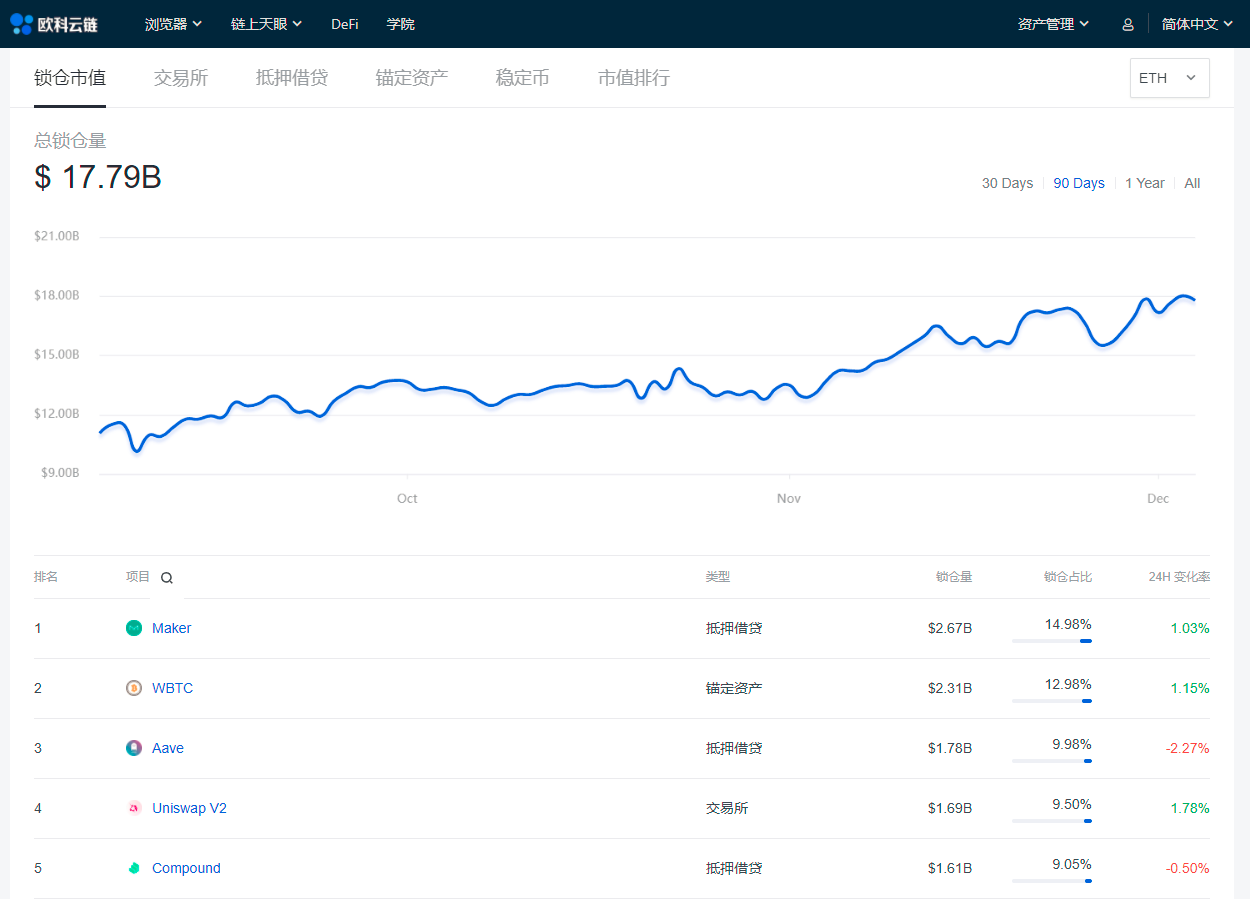
Task: Open the WBTC project link
Action: pyautogui.click(x=172, y=688)
